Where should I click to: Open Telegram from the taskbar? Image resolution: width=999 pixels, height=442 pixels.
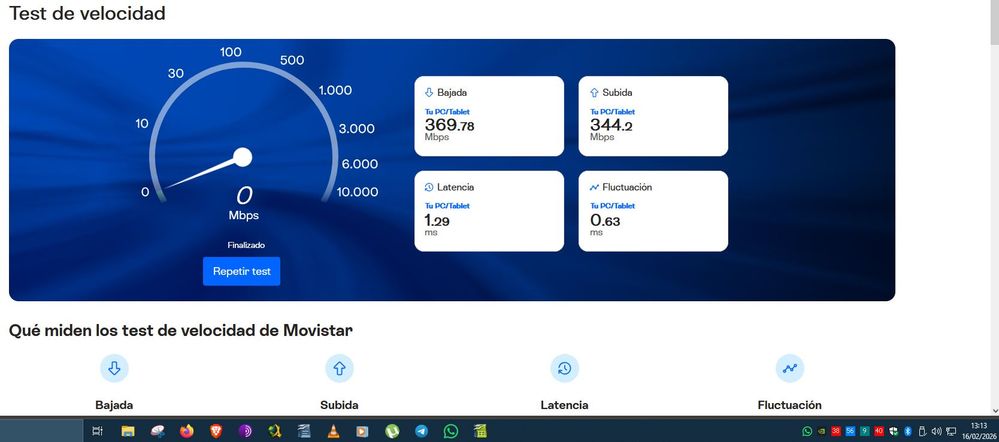(421, 431)
